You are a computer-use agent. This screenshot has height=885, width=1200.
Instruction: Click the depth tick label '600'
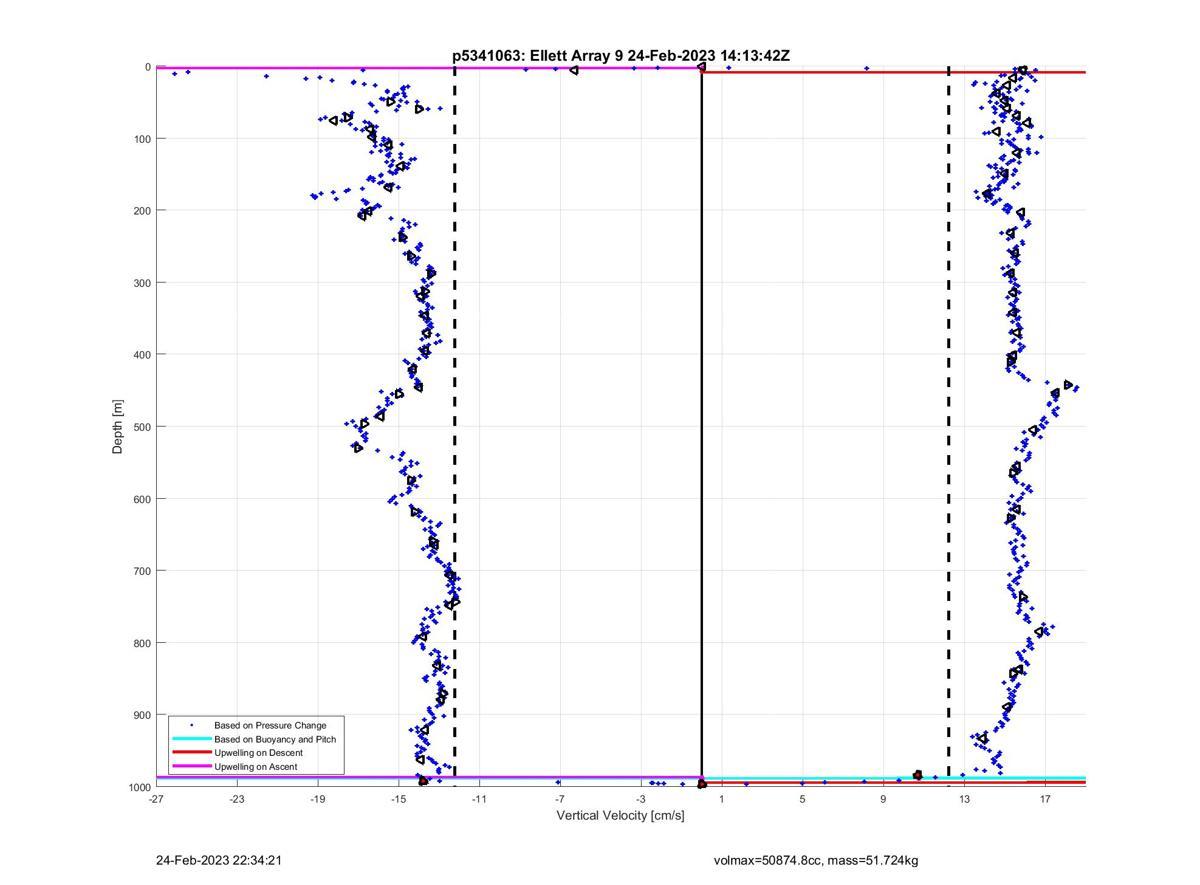click(x=142, y=499)
